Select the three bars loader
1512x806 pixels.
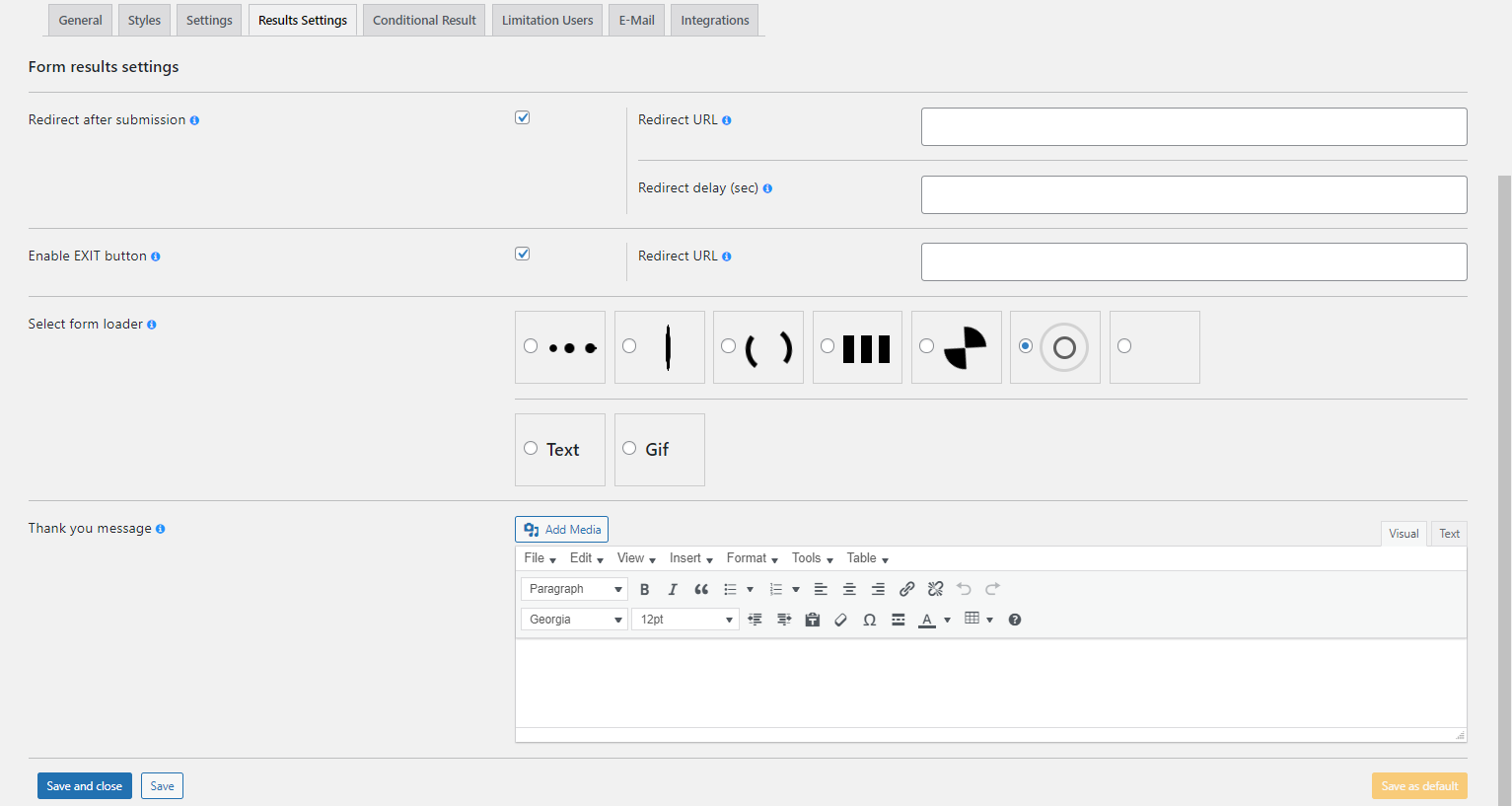tap(828, 346)
